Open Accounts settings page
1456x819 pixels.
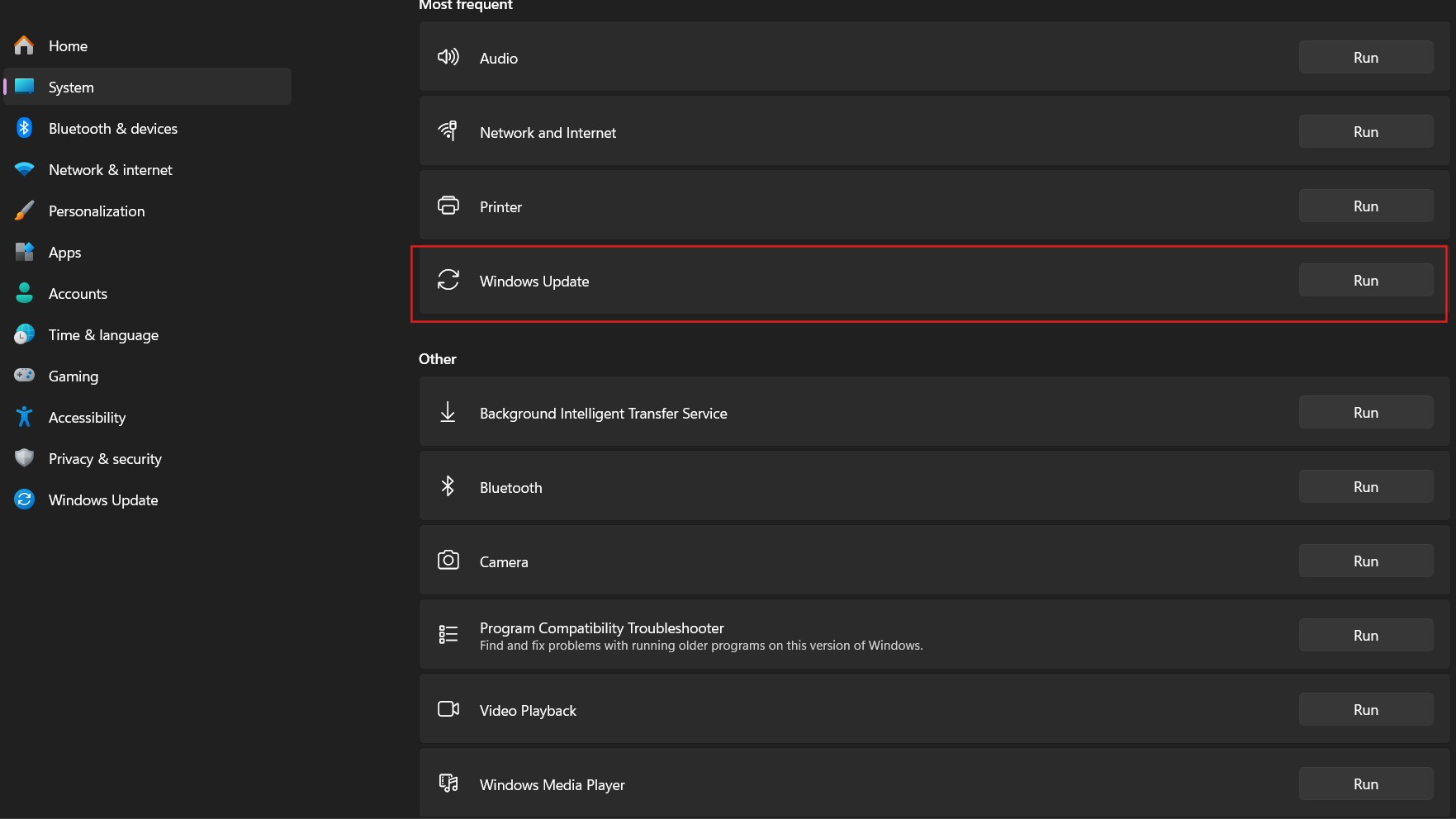pos(78,294)
